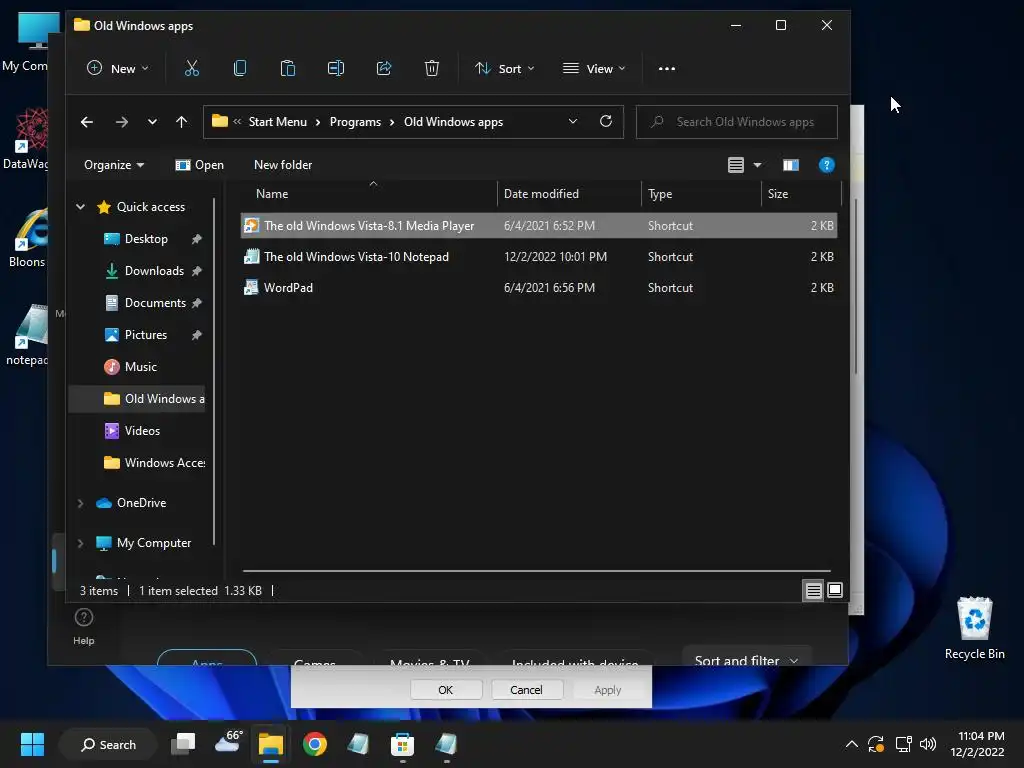Open the Sort dropdown menu
Viewport: 1024px width, 768px height.
click(x=505, y=69)
